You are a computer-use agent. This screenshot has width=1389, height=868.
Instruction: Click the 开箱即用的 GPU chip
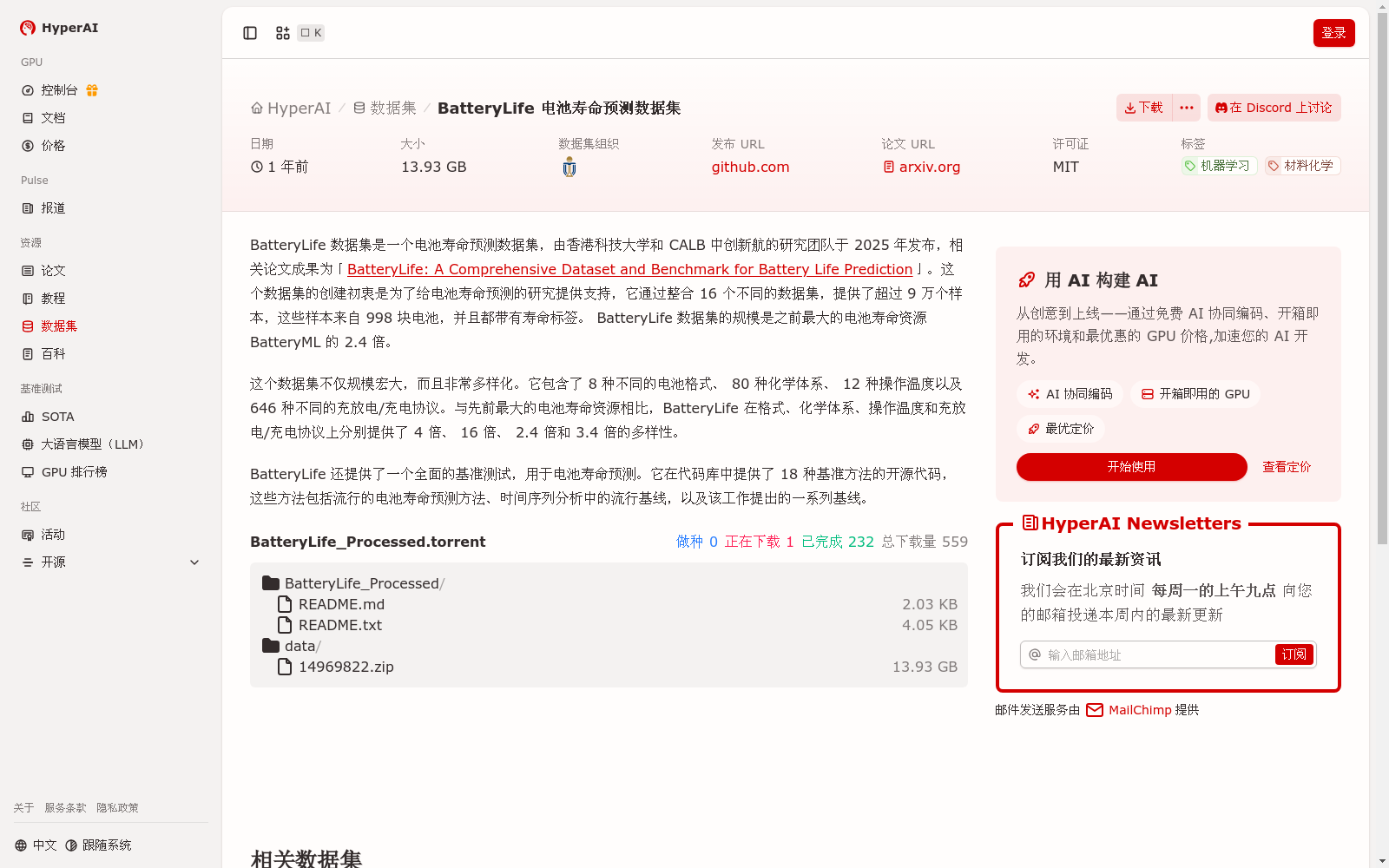click(x=1195, y=394)
